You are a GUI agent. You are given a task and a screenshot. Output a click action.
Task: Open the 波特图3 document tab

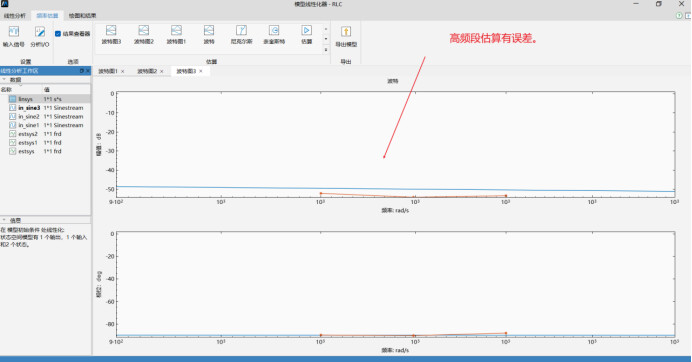click(186, 71)
